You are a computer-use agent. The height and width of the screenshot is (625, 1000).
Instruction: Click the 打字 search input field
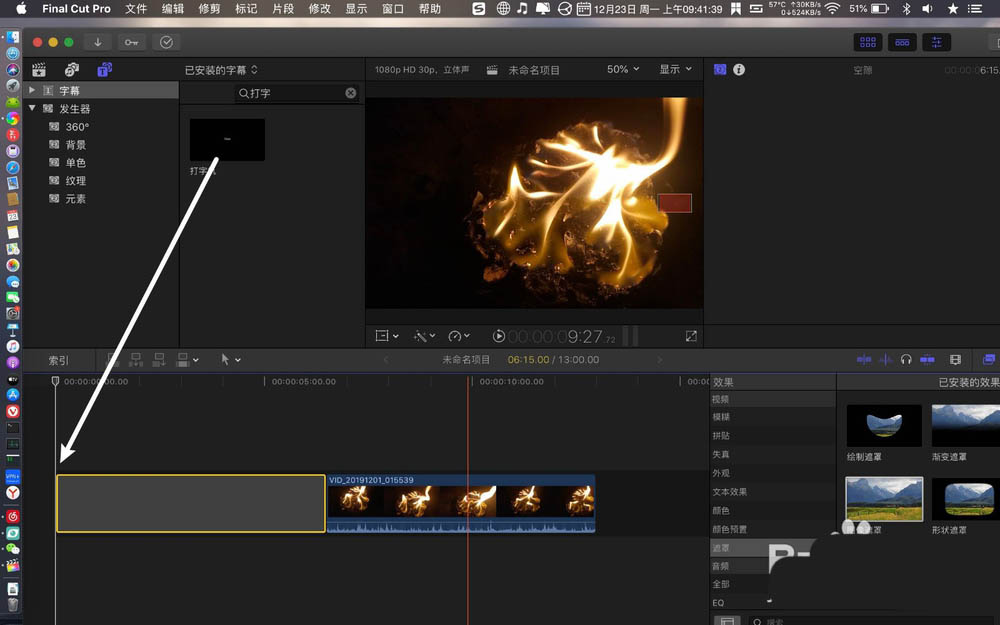point(297,93)
